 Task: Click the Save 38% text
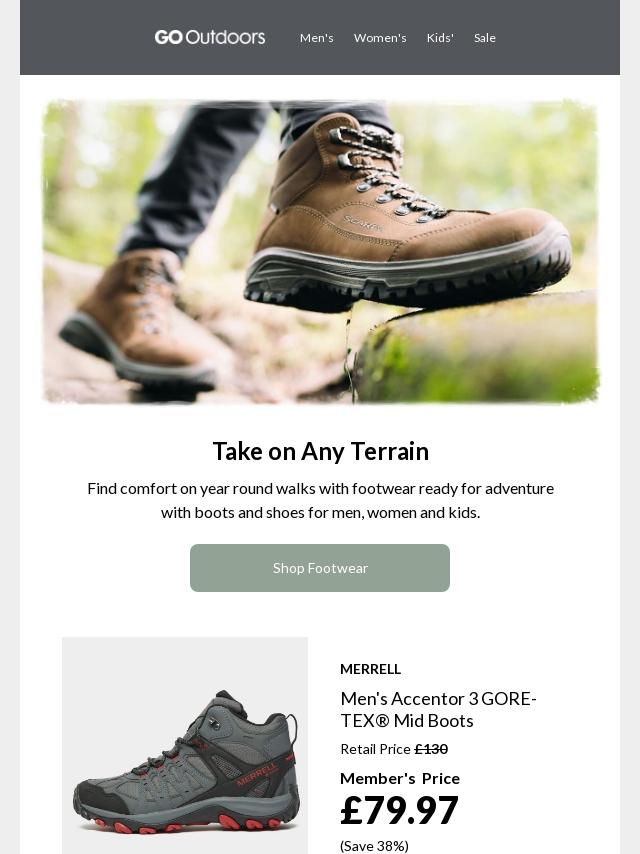pos(374,846)
